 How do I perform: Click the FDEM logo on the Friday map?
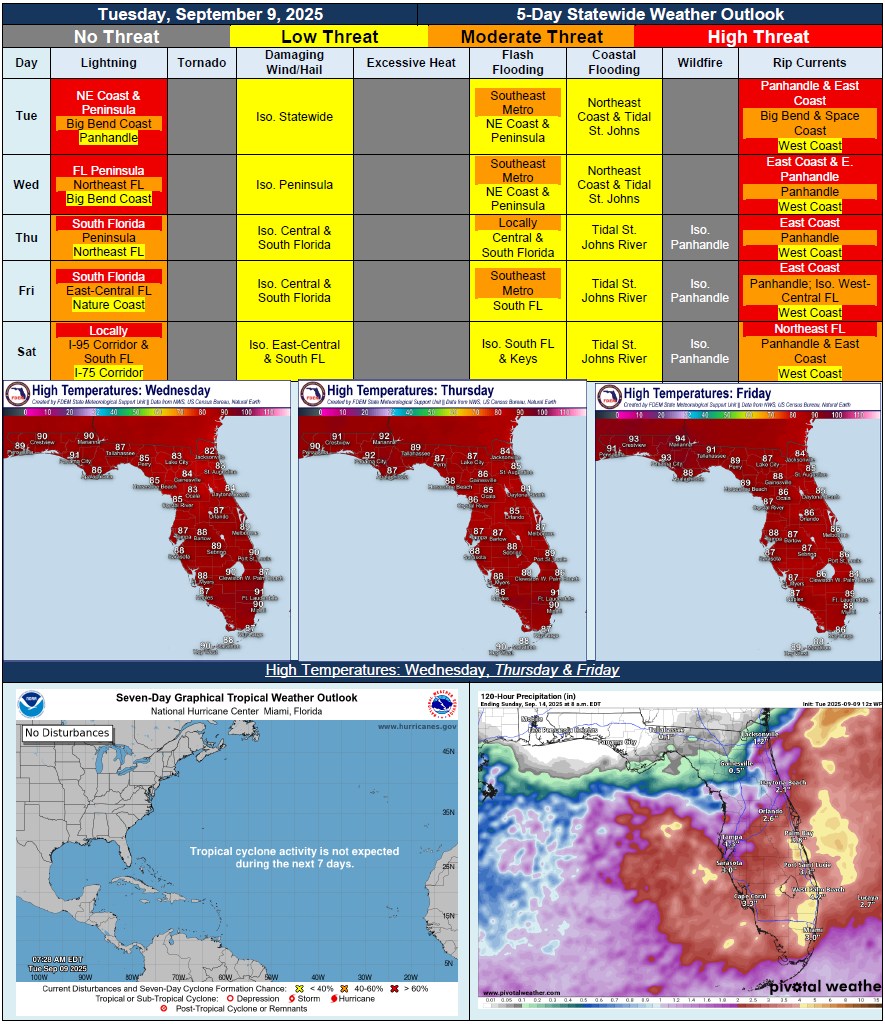(609, 396)
